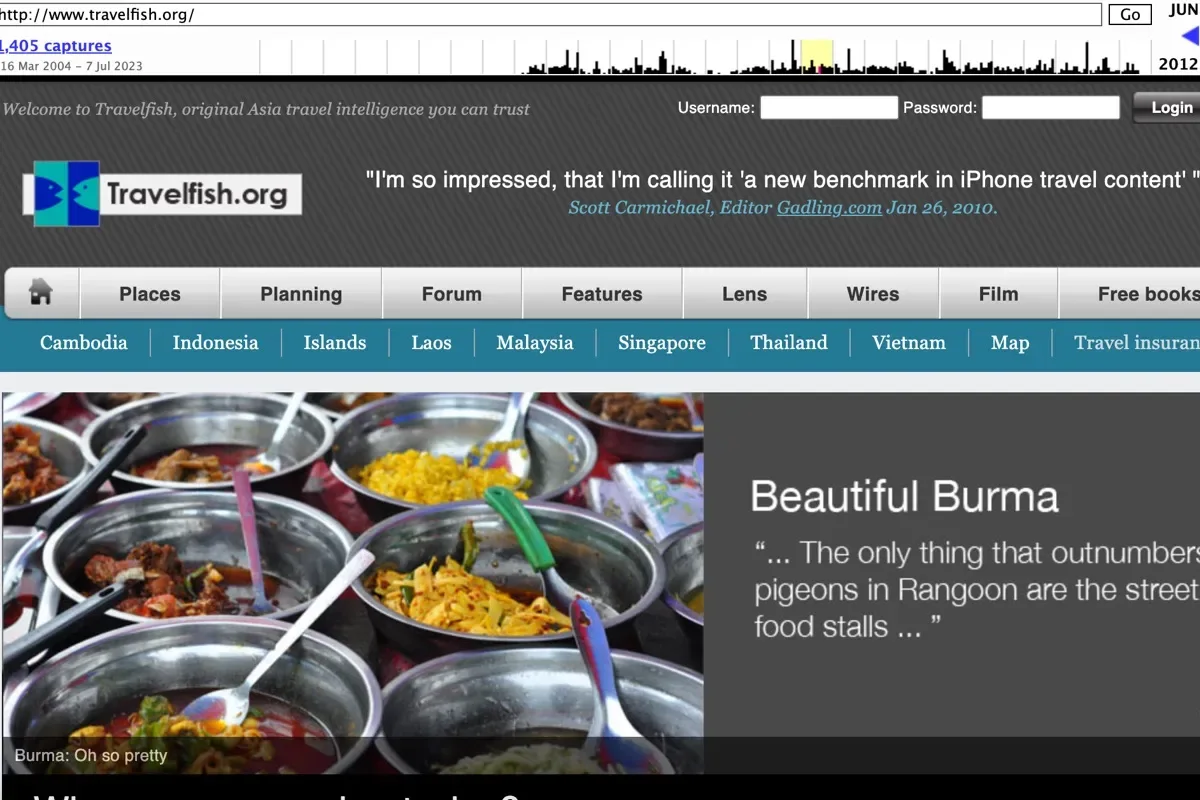Click the home icon in navigation bar
The height and width of the screenshot is (800, 1200).
click(41, 293)
